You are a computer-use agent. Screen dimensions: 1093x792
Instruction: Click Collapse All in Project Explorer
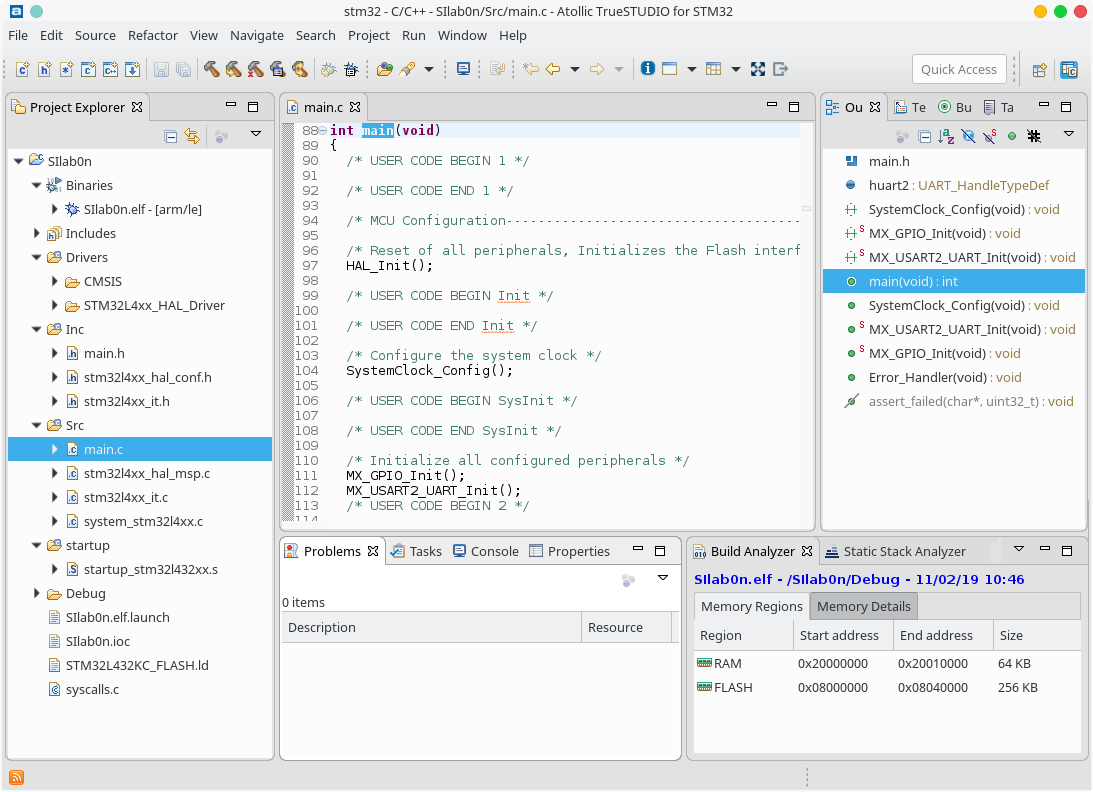click(x=170, y=135)
